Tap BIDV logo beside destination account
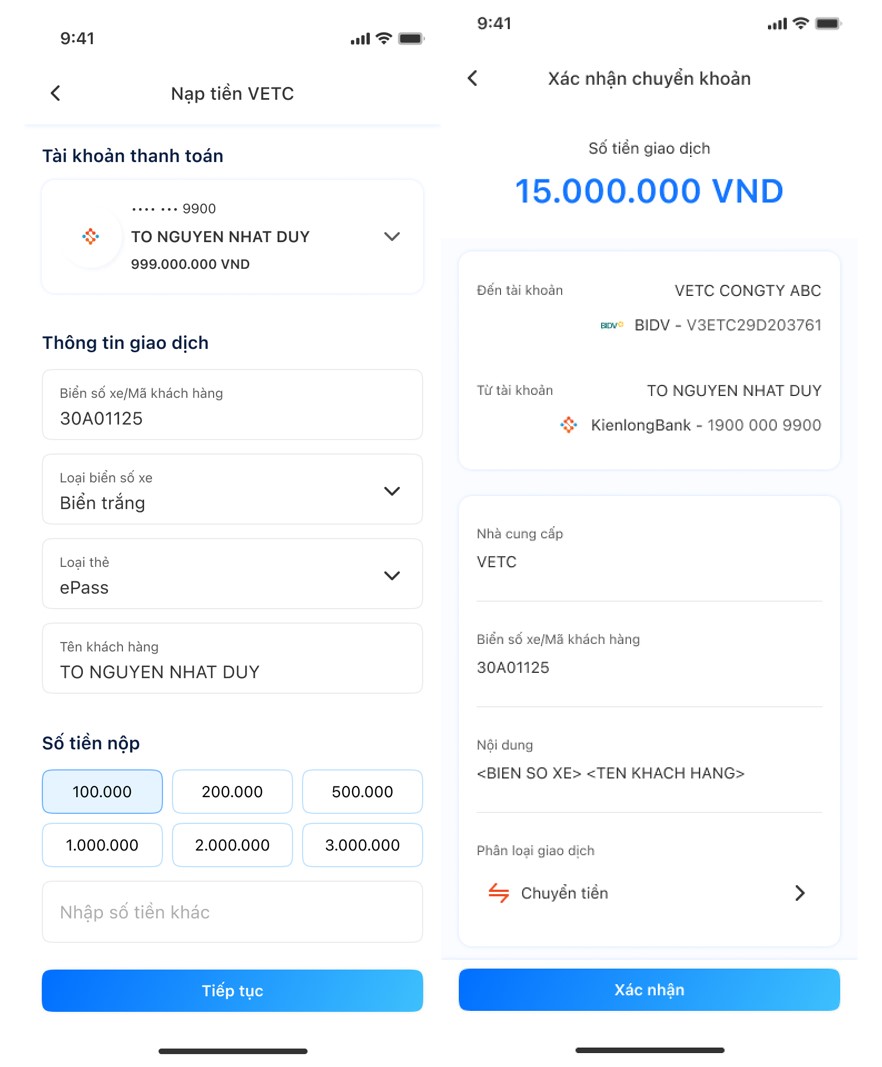 [x=612, y=325]
